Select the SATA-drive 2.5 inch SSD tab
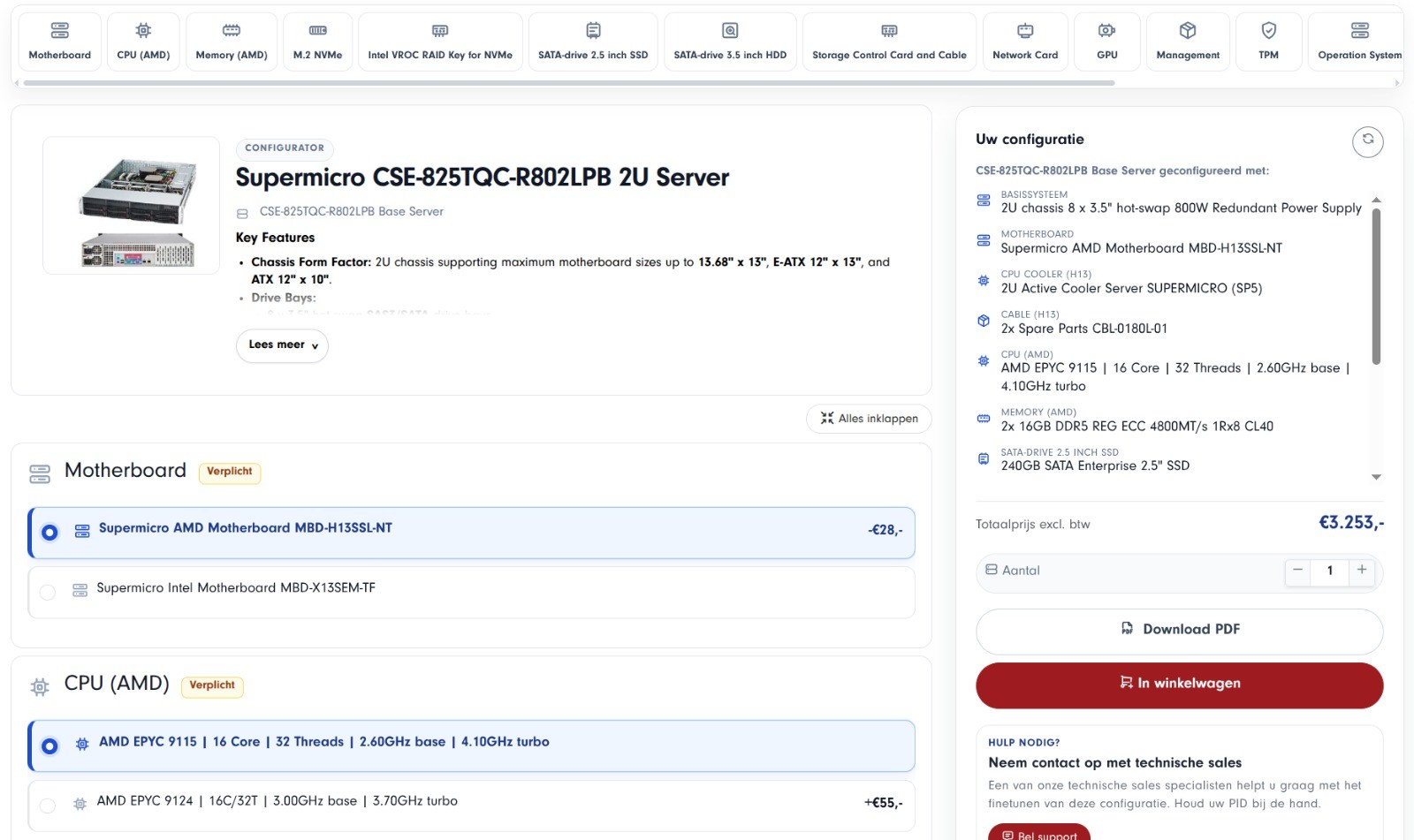1414x840 pixels. coord(593,42)
